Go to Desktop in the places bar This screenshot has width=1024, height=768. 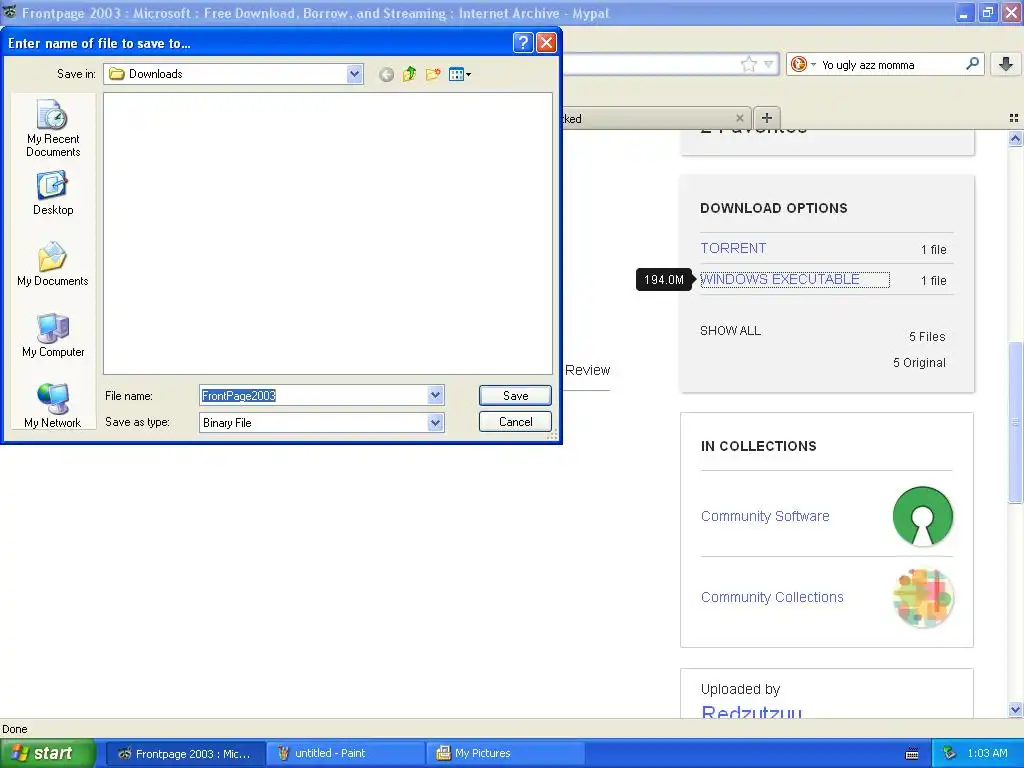pos(53,193)
